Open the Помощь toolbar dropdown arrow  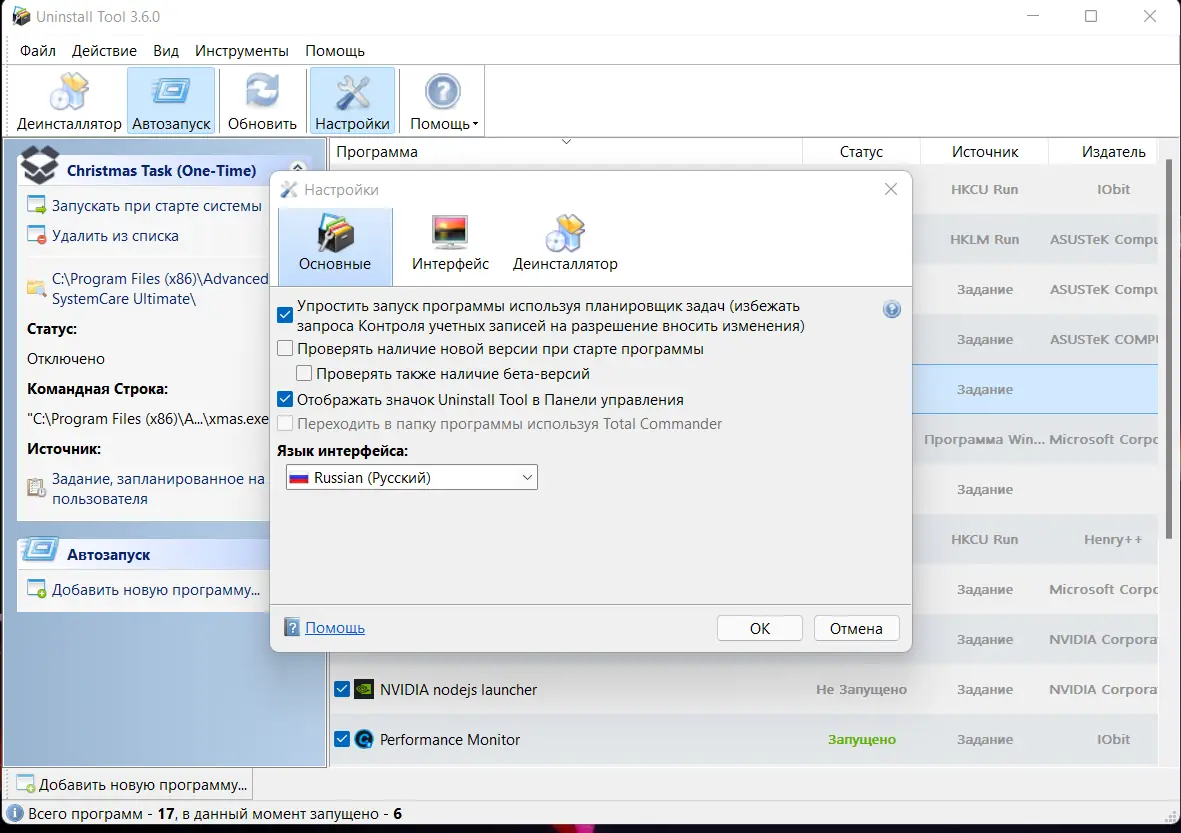point(475,124)
